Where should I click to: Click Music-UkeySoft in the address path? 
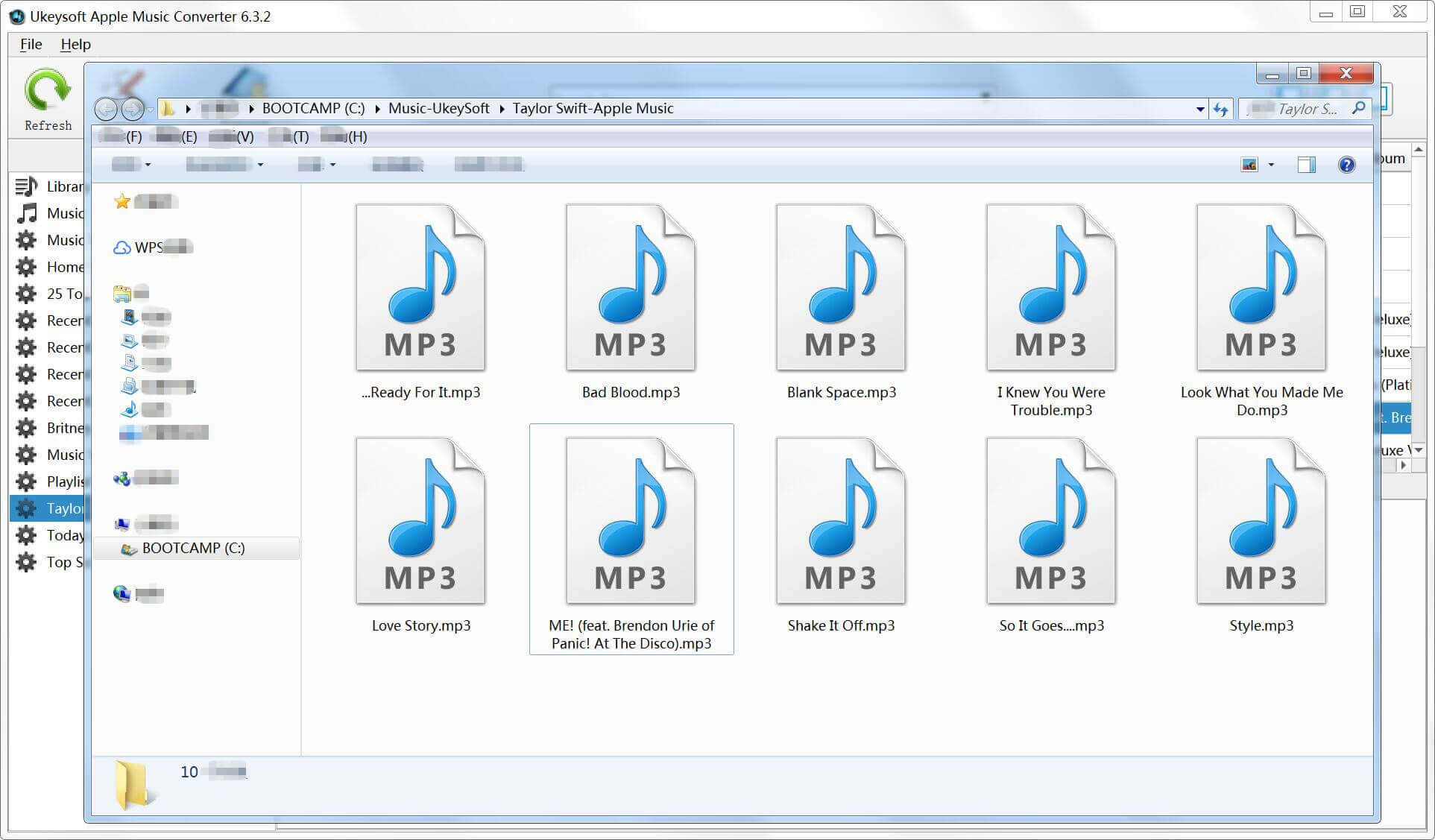(439, 108)
